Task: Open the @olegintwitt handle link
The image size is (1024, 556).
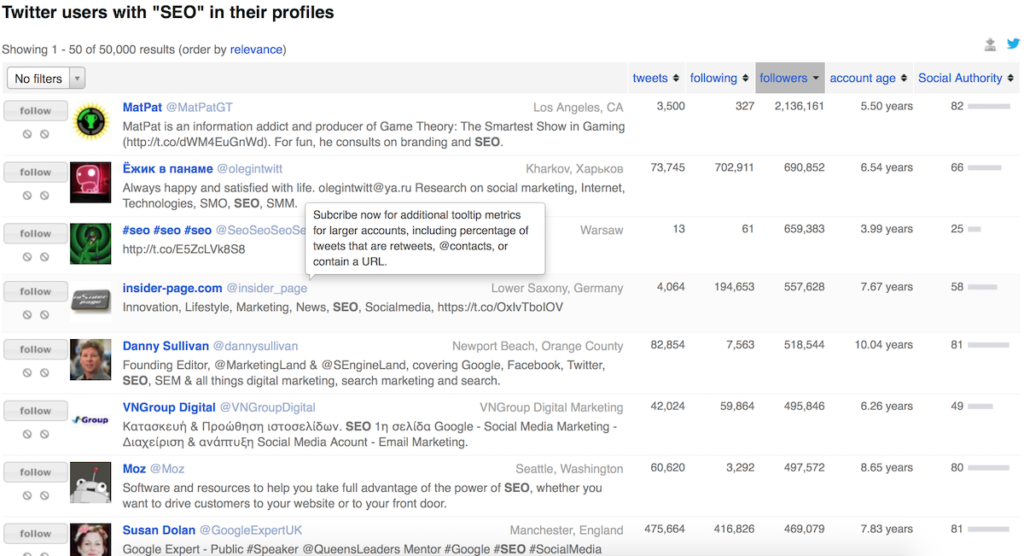Action: coord(249,169)
